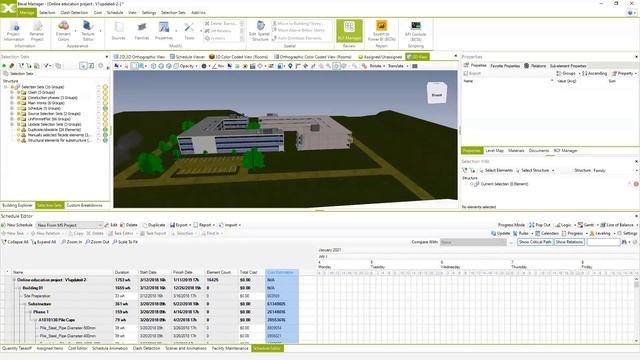The width and height of the screenshot is (640, 360).
Task: Switch to the Building Explorer tab
Action: click(x=17, y=205)
